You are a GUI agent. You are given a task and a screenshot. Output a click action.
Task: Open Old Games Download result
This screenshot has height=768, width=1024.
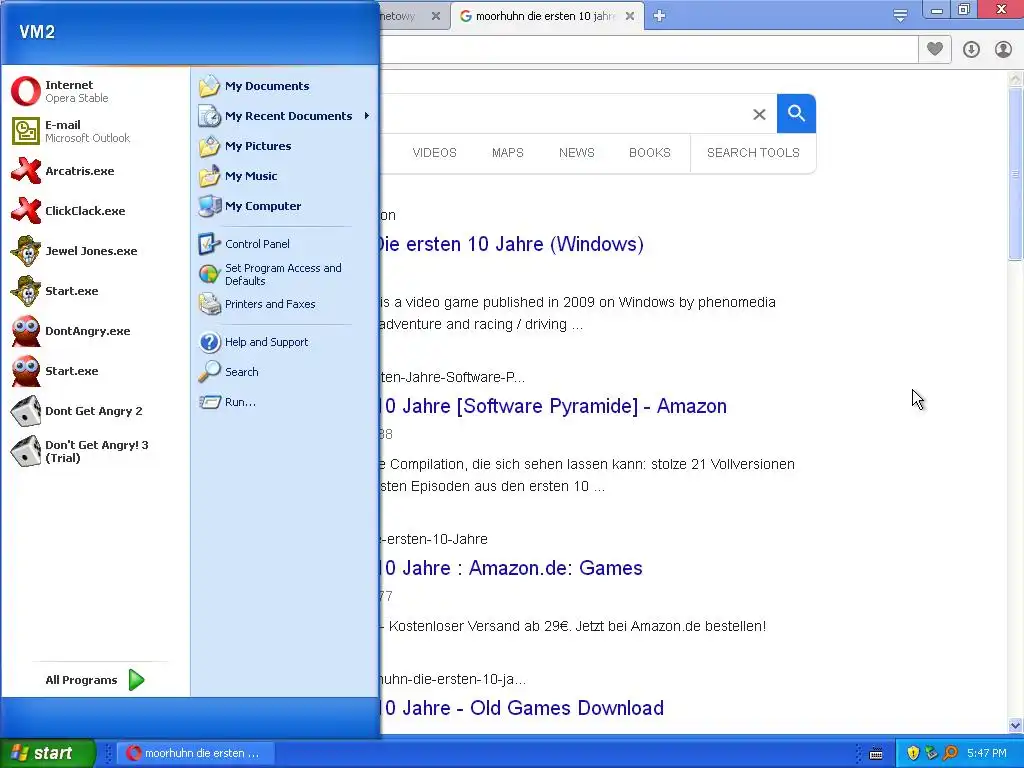point(522,708)
